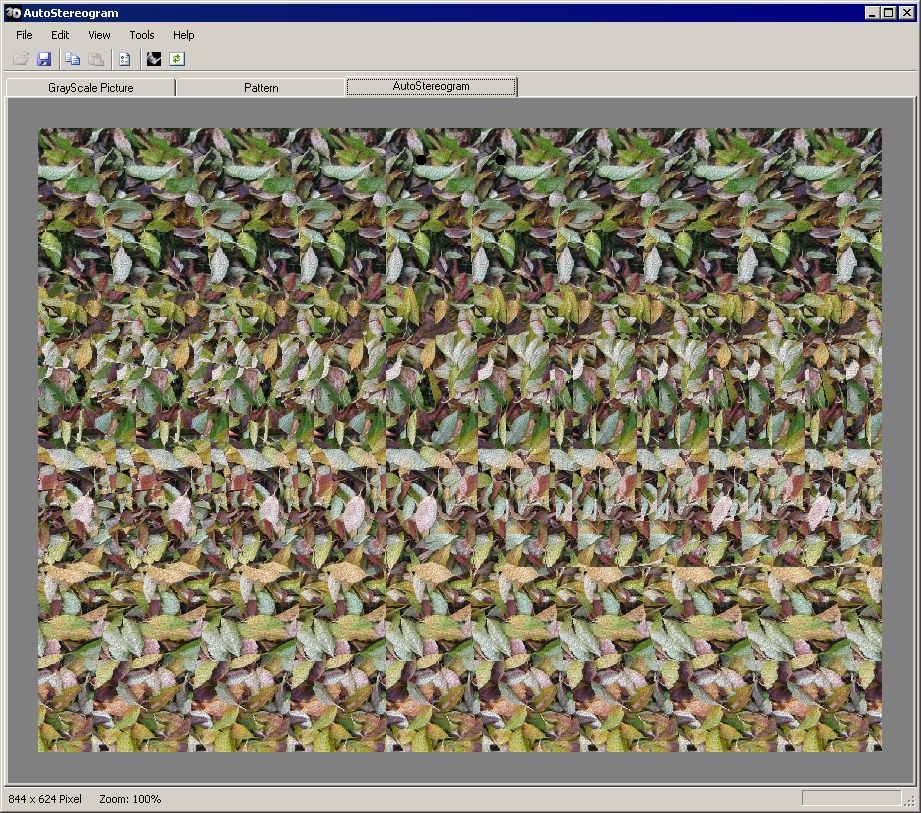The image size is (921, 813).
Task: Switch to the GrayScale Picture tab
Action: [90, 88]
